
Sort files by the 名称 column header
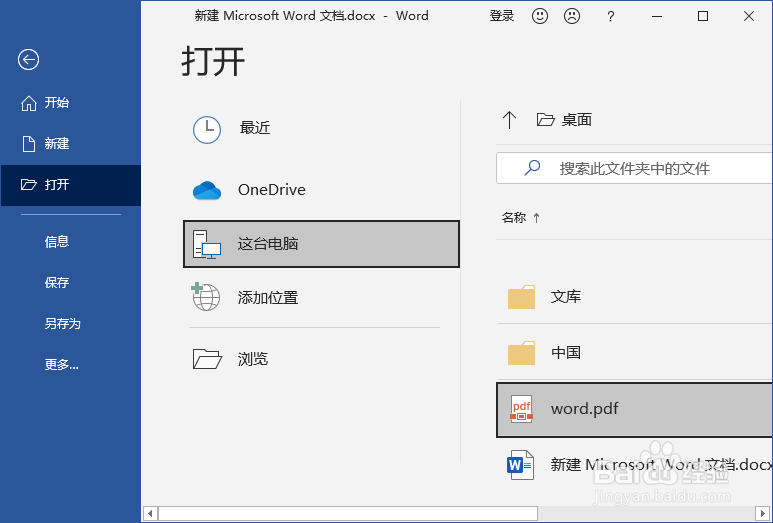tap(514, 217)
